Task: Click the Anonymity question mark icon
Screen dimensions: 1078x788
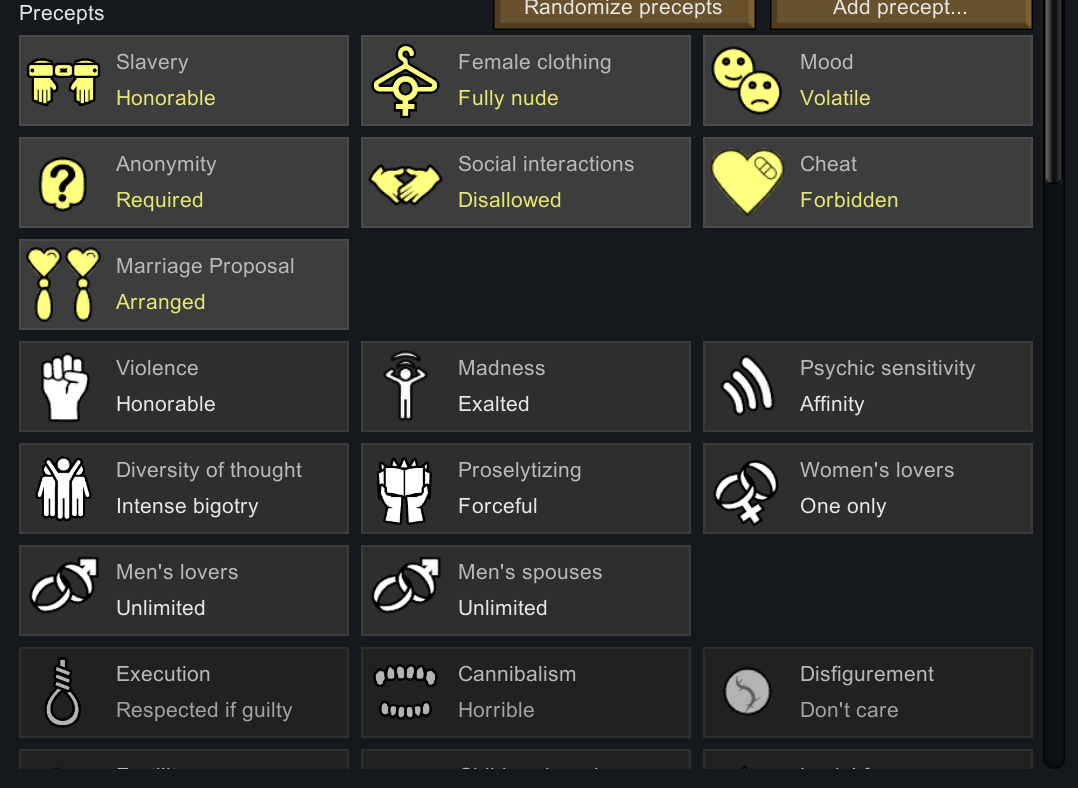Action: pyautogui.click(x=62, y=183)
